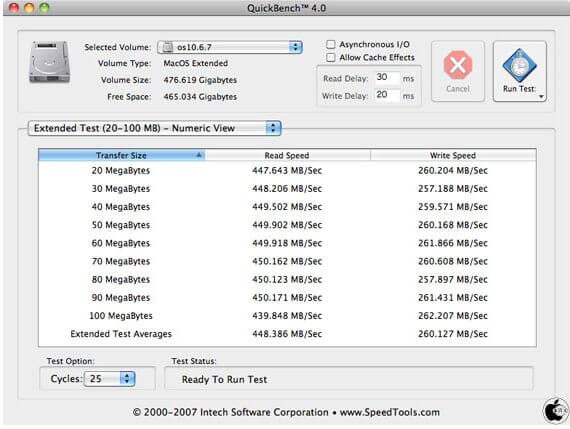
Task: Click read speed value 447.643 MB/Sec
Action: click(287, 171)
